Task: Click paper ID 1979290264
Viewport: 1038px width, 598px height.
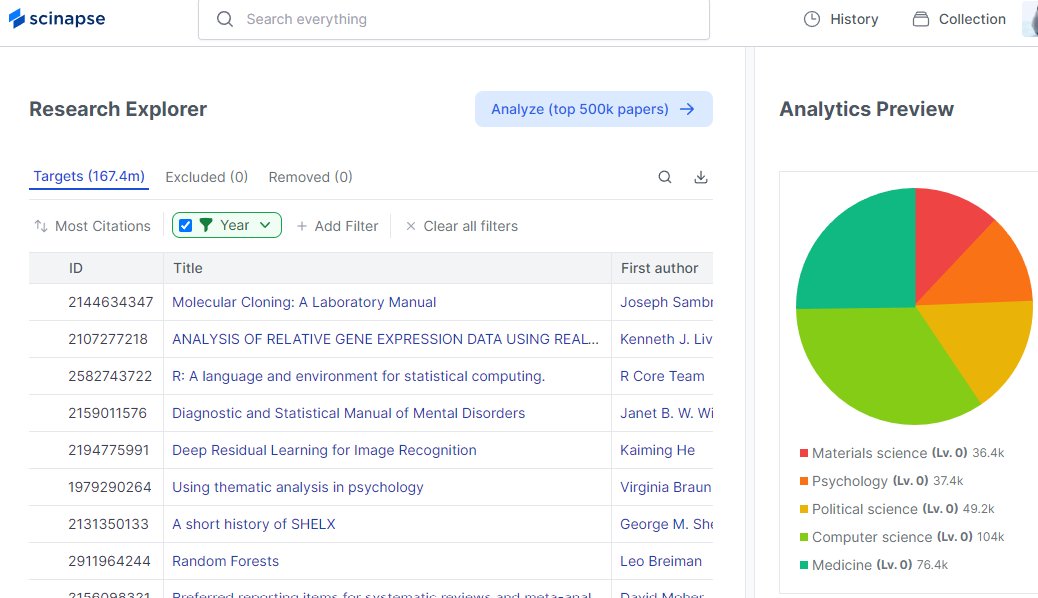Action: click(110, 487)
